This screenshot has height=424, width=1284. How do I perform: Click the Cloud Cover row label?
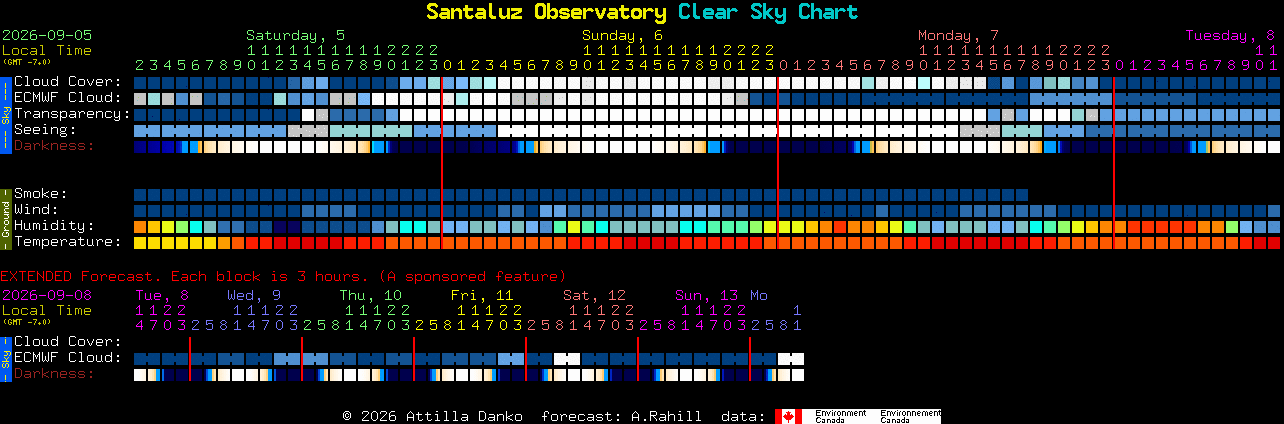pos(68,82)
